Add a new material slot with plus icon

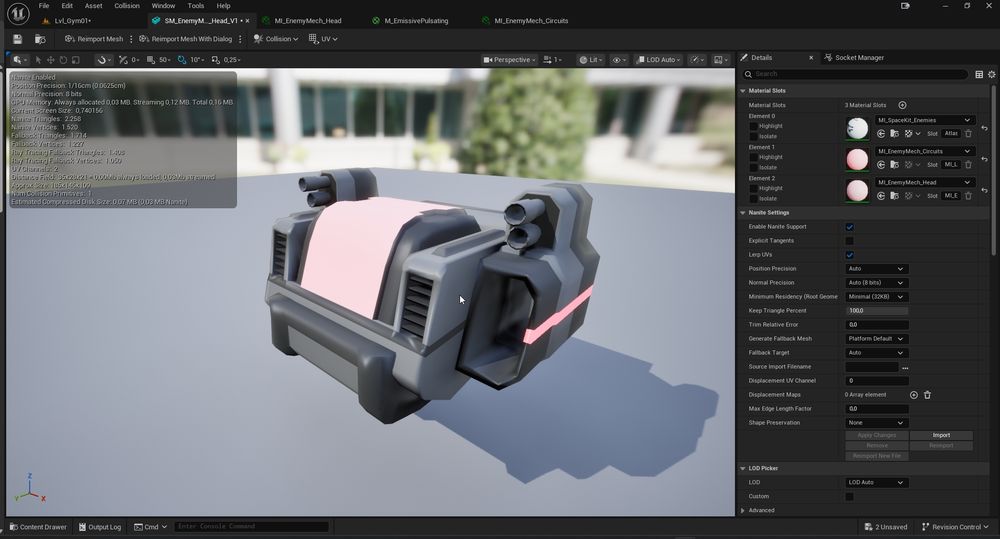pyautogui.click(x=902, y=105)
